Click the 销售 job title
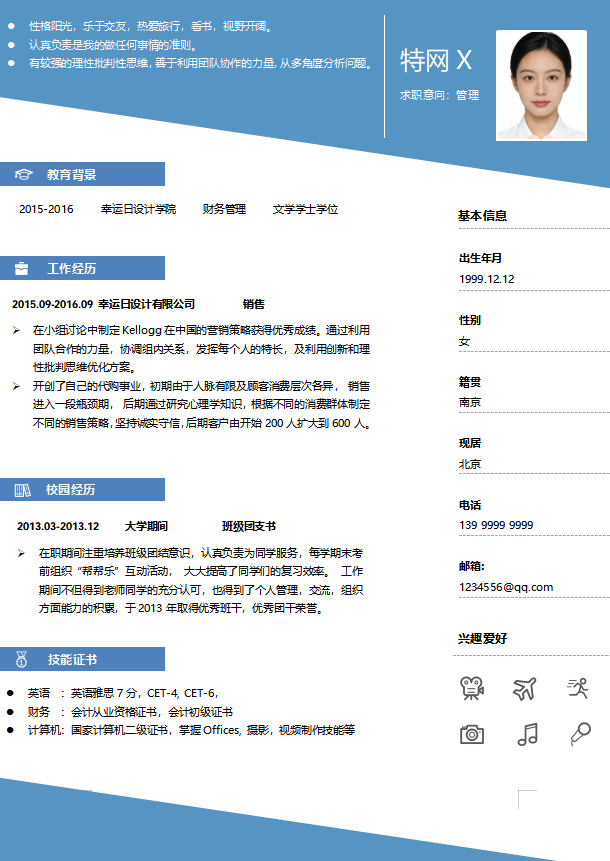The width and height of the screenshot is (610, 861). pos(254,304)
